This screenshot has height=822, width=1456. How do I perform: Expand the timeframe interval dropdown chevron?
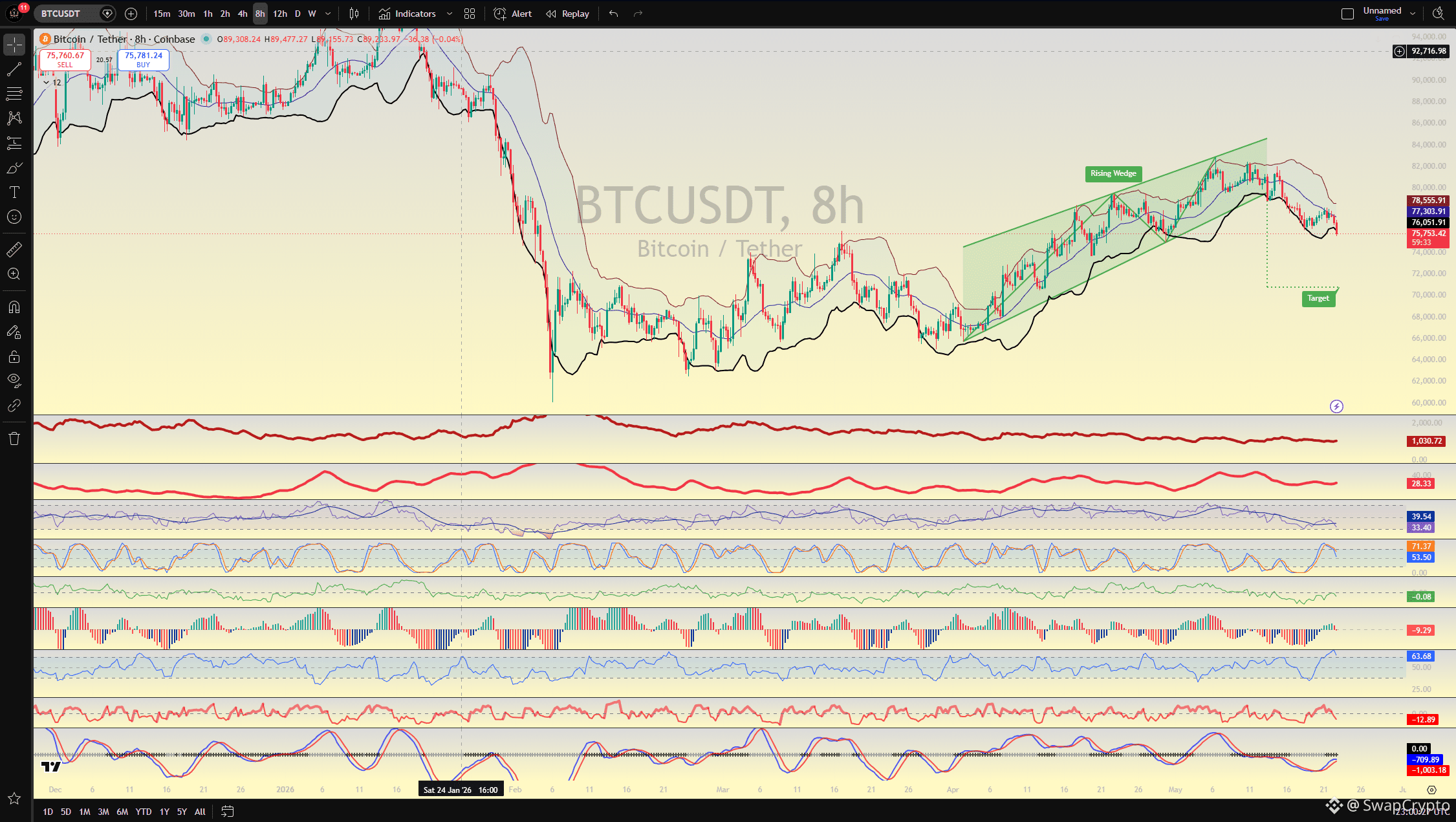coord(328,14)
